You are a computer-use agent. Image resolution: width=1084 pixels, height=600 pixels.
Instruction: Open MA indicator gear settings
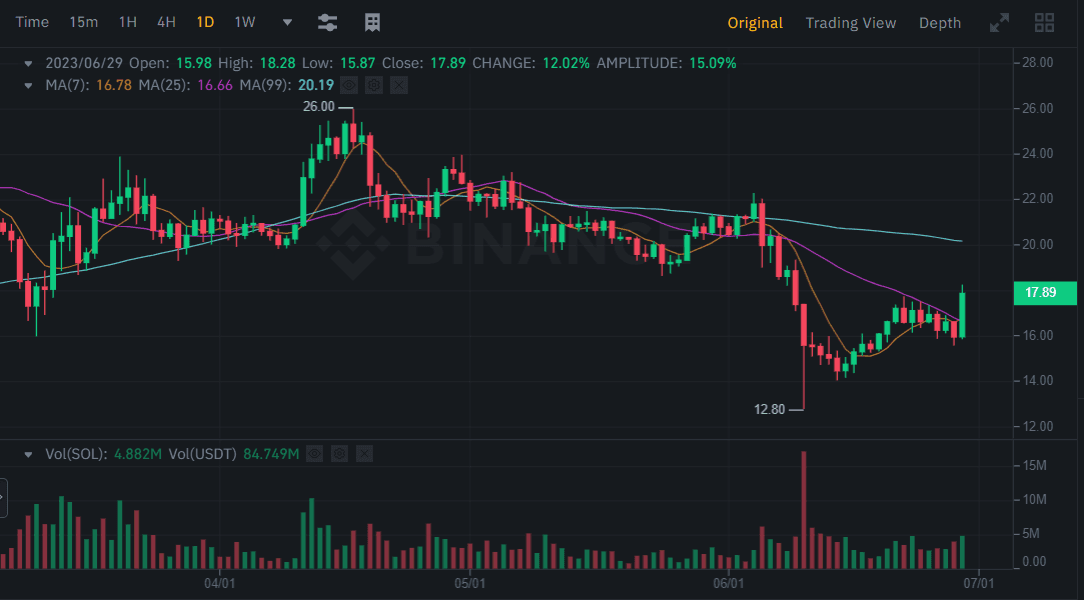pos(374,85)
